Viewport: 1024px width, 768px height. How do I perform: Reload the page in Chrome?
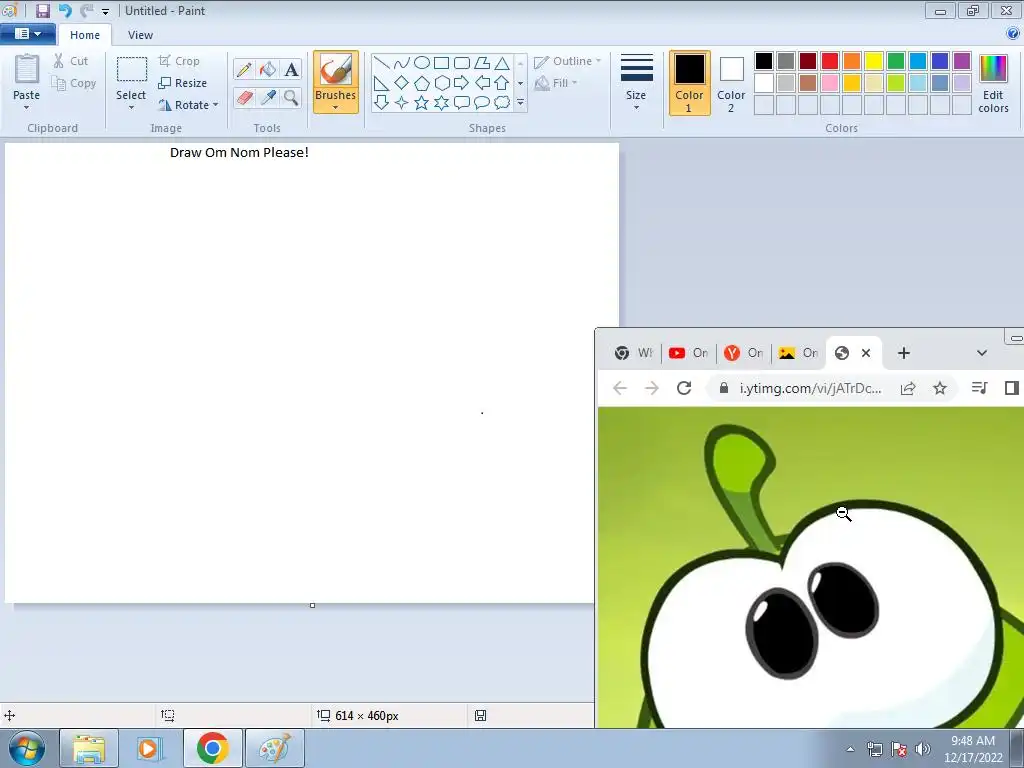pos(684,388)
